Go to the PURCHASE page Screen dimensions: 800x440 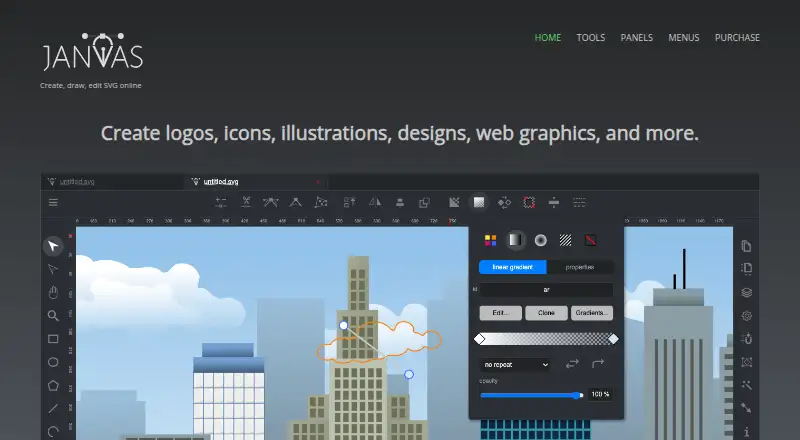point(737,38)
